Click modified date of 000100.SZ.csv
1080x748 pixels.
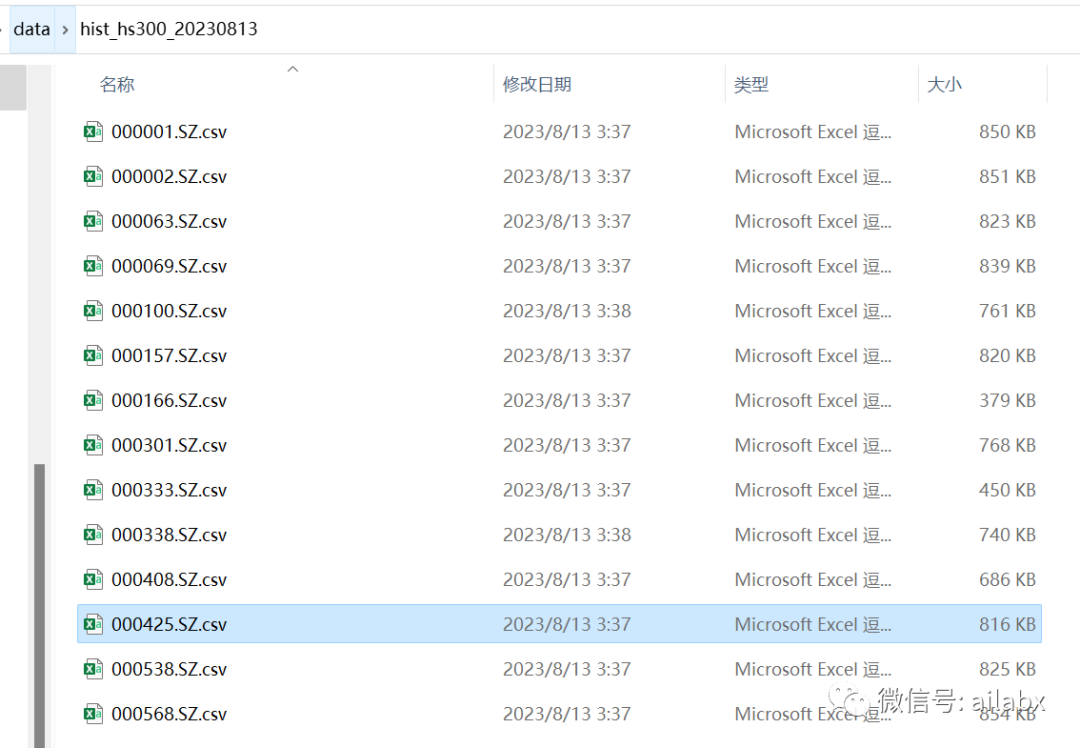[567, 311]
